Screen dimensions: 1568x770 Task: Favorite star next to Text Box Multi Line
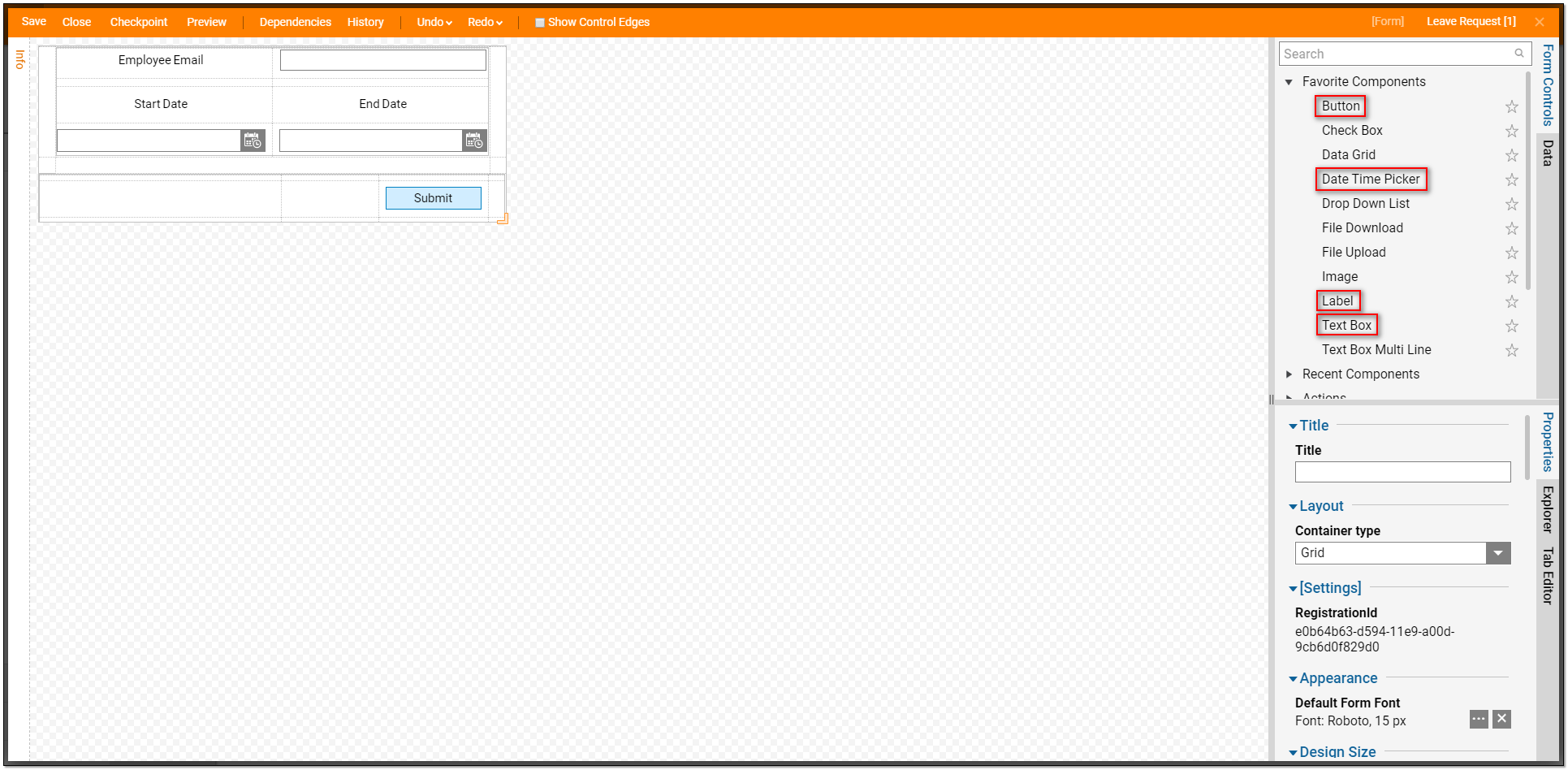[x=1511, y=350]
